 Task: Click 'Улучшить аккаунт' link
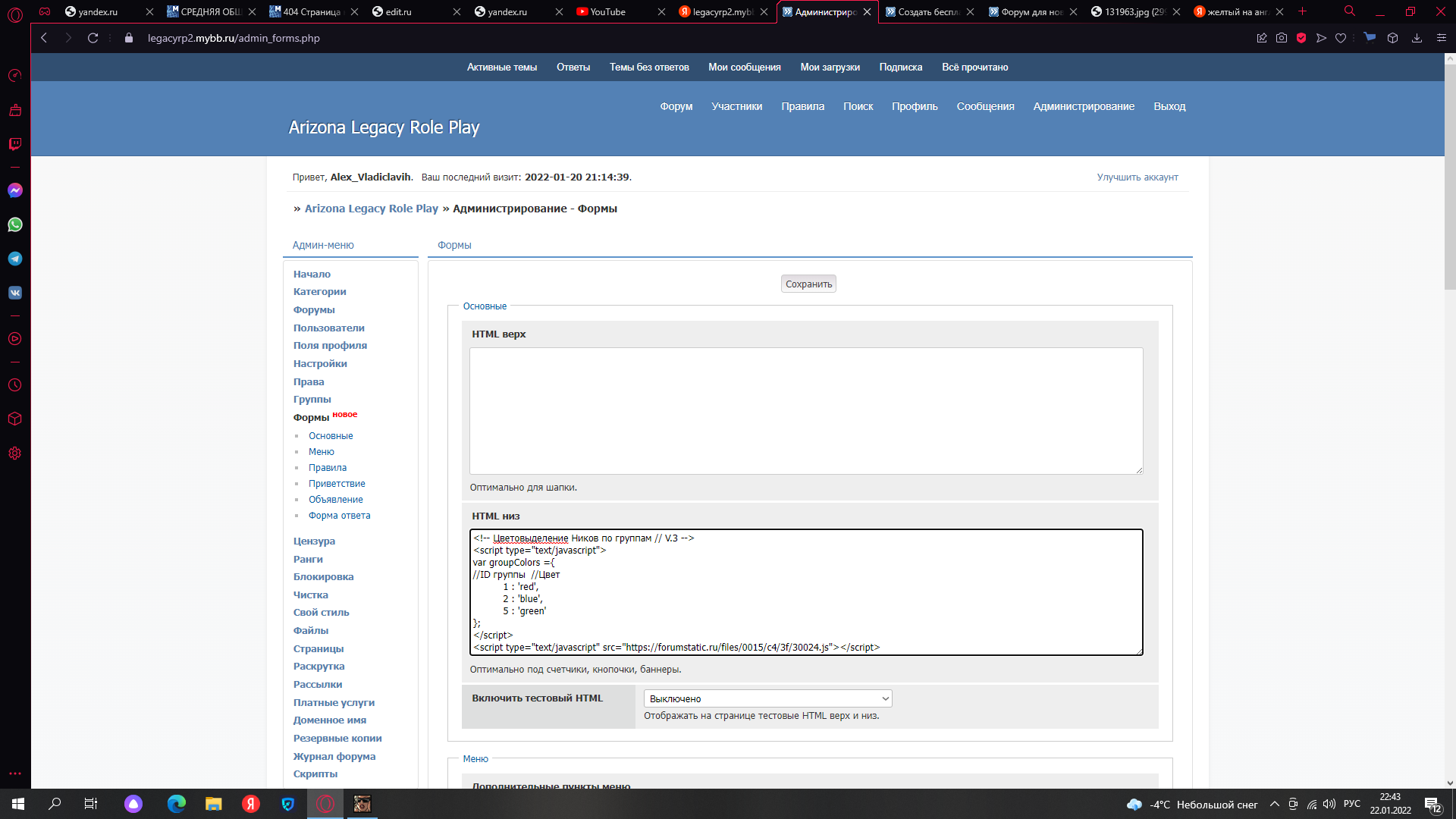click(x=1137, y=177)
